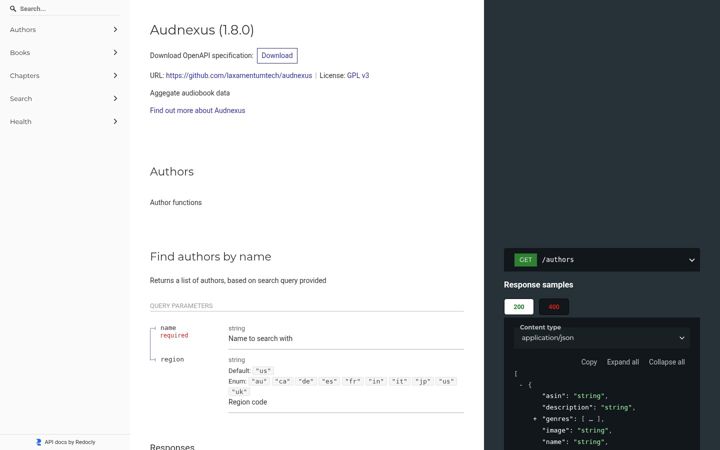Expand the Health sidebar chevron
720x450 pixels.
coord(115,121)
